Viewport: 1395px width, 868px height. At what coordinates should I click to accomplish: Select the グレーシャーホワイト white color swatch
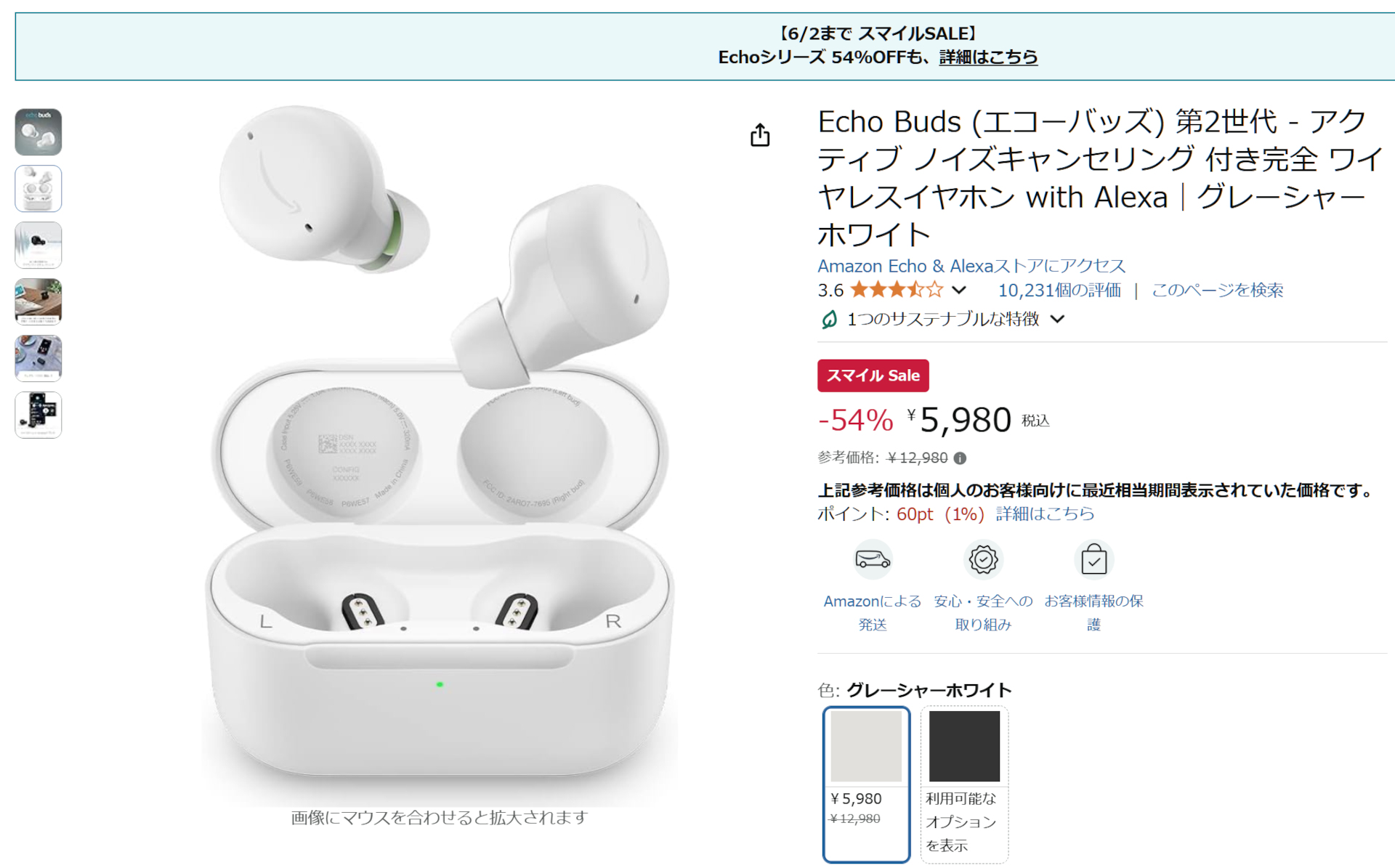point(865,746)
